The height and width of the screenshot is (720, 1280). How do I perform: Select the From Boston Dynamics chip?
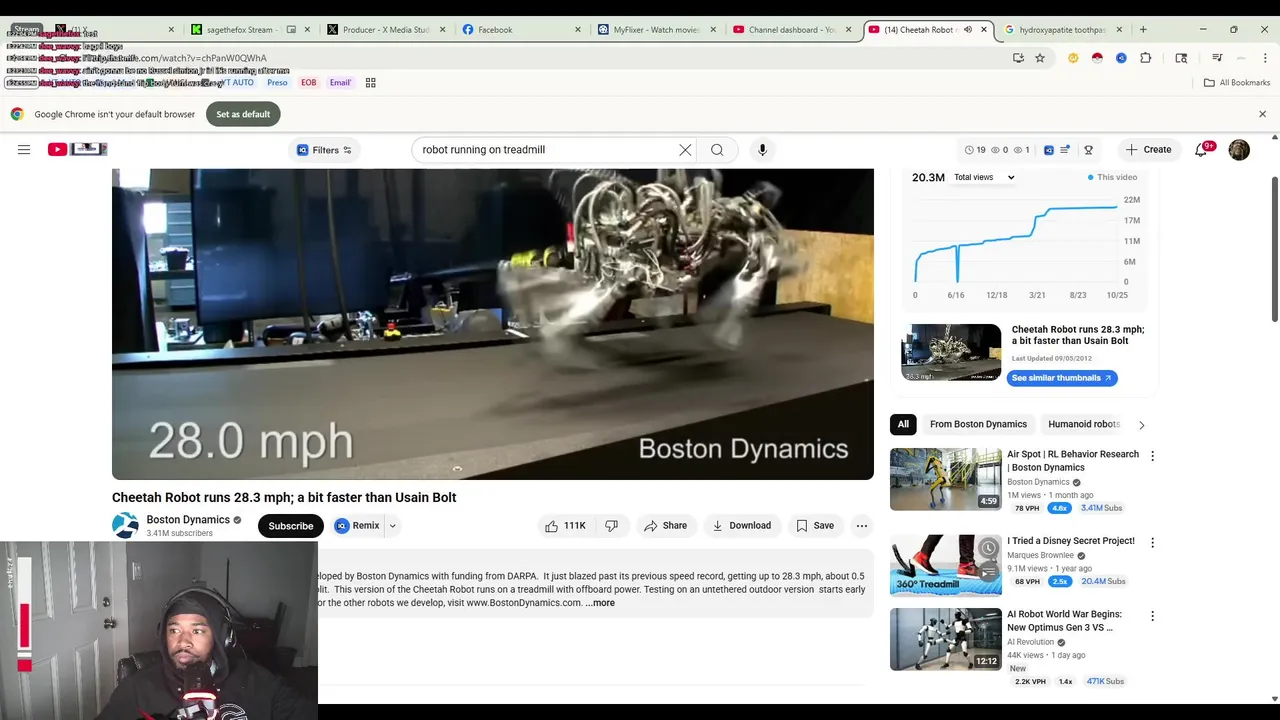978,424
